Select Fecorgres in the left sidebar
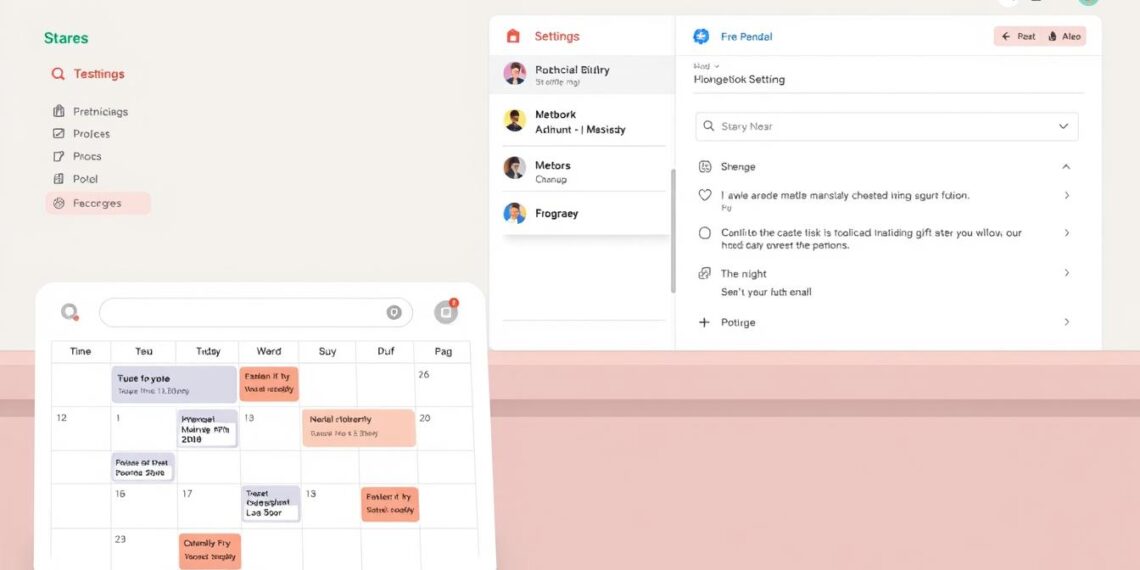The height and width of the screenshot is (570, 1140). [x=98, y=203]
